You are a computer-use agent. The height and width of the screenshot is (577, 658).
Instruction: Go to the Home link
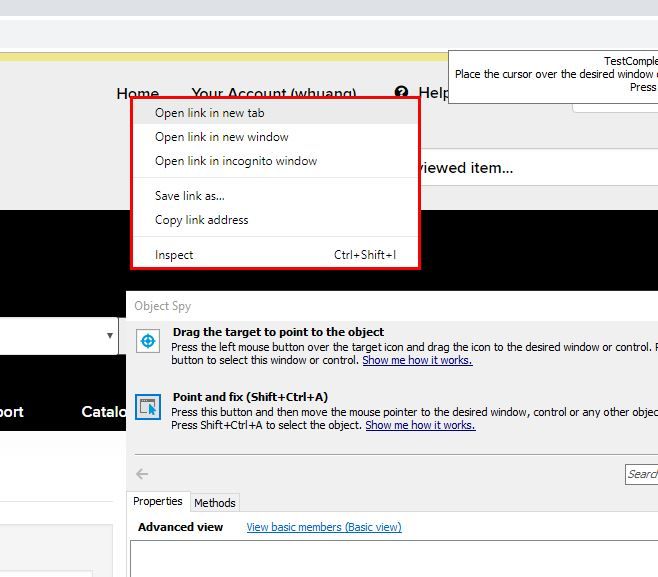[x=124, y=93]
